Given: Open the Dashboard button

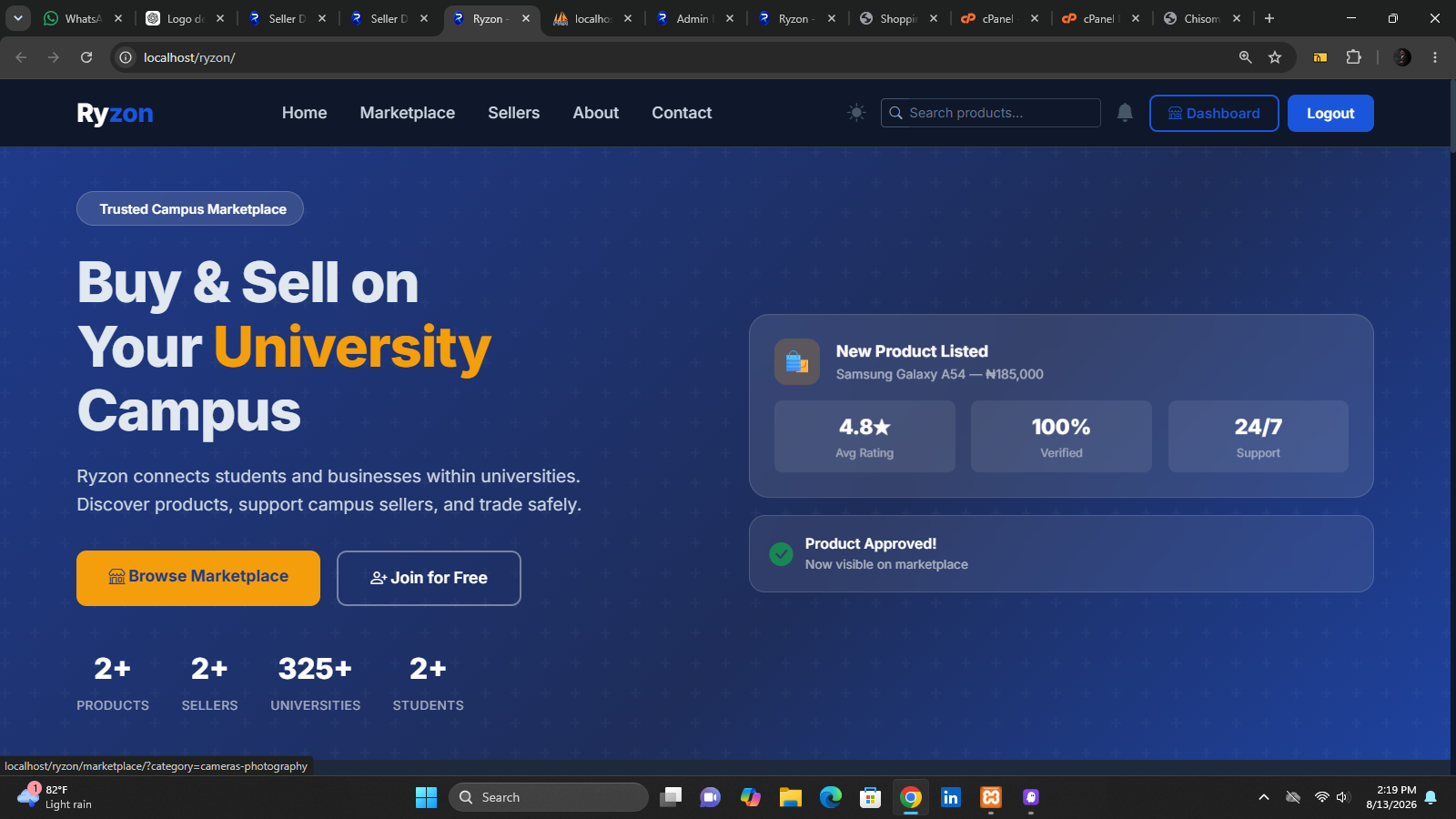Looking at the screenshot, I should (x=1214, y=113).
